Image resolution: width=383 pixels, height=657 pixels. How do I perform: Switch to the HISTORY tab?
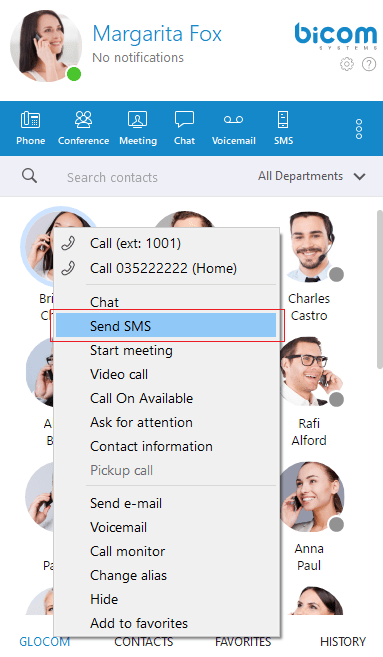click(343, 641)
